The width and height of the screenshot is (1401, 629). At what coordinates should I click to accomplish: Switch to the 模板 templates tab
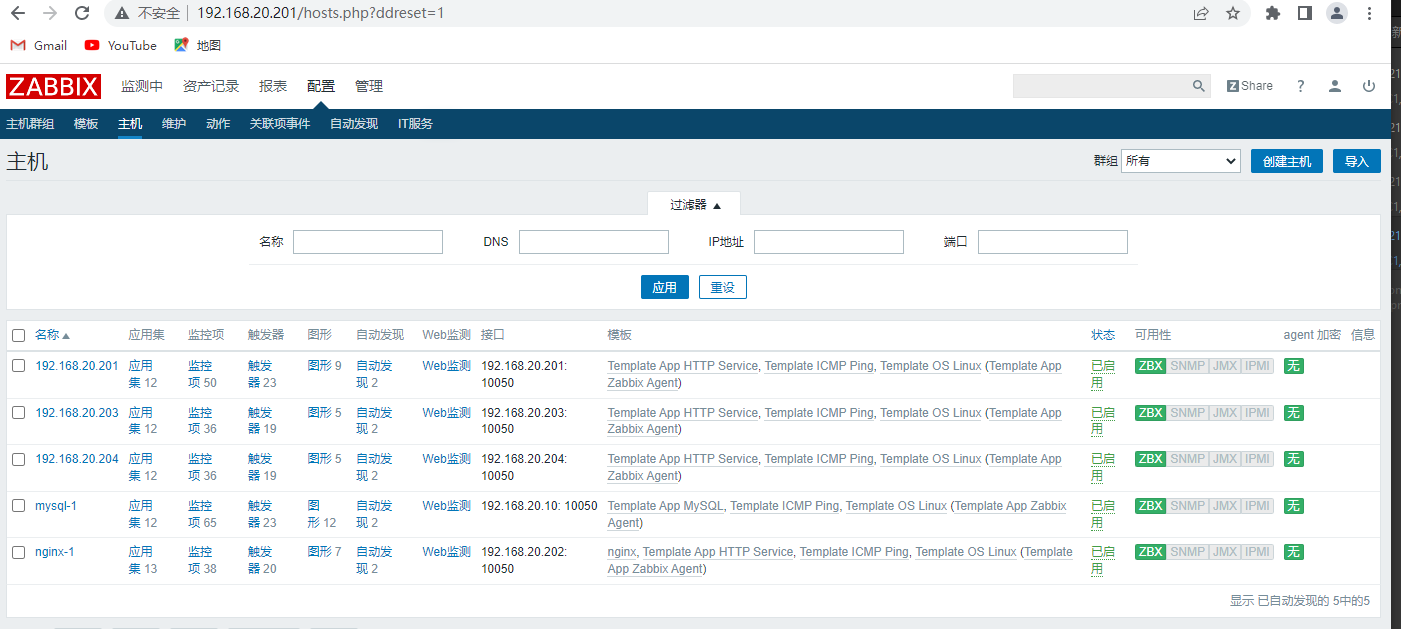pos(86,124)
